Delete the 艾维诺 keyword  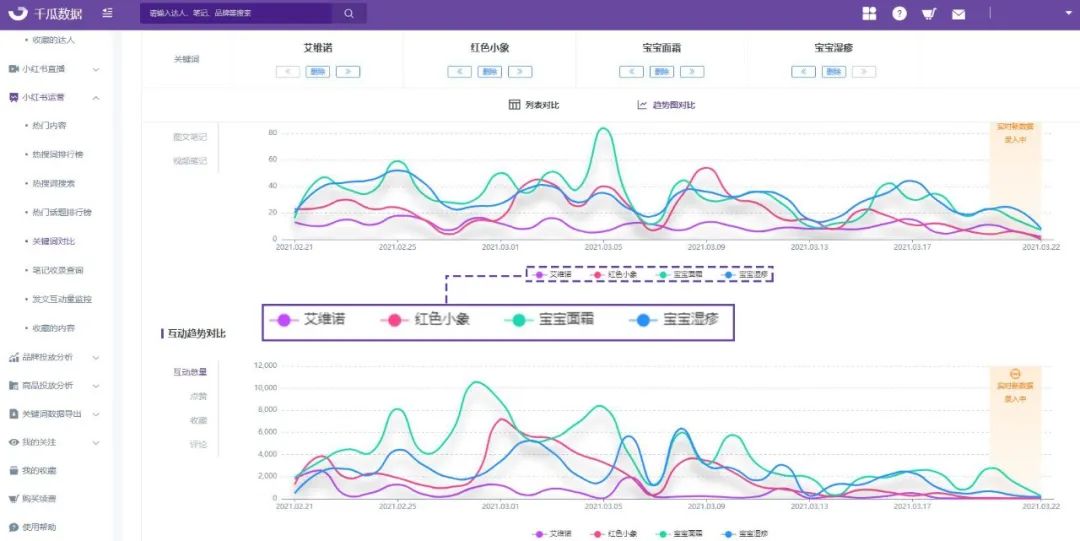318,72
